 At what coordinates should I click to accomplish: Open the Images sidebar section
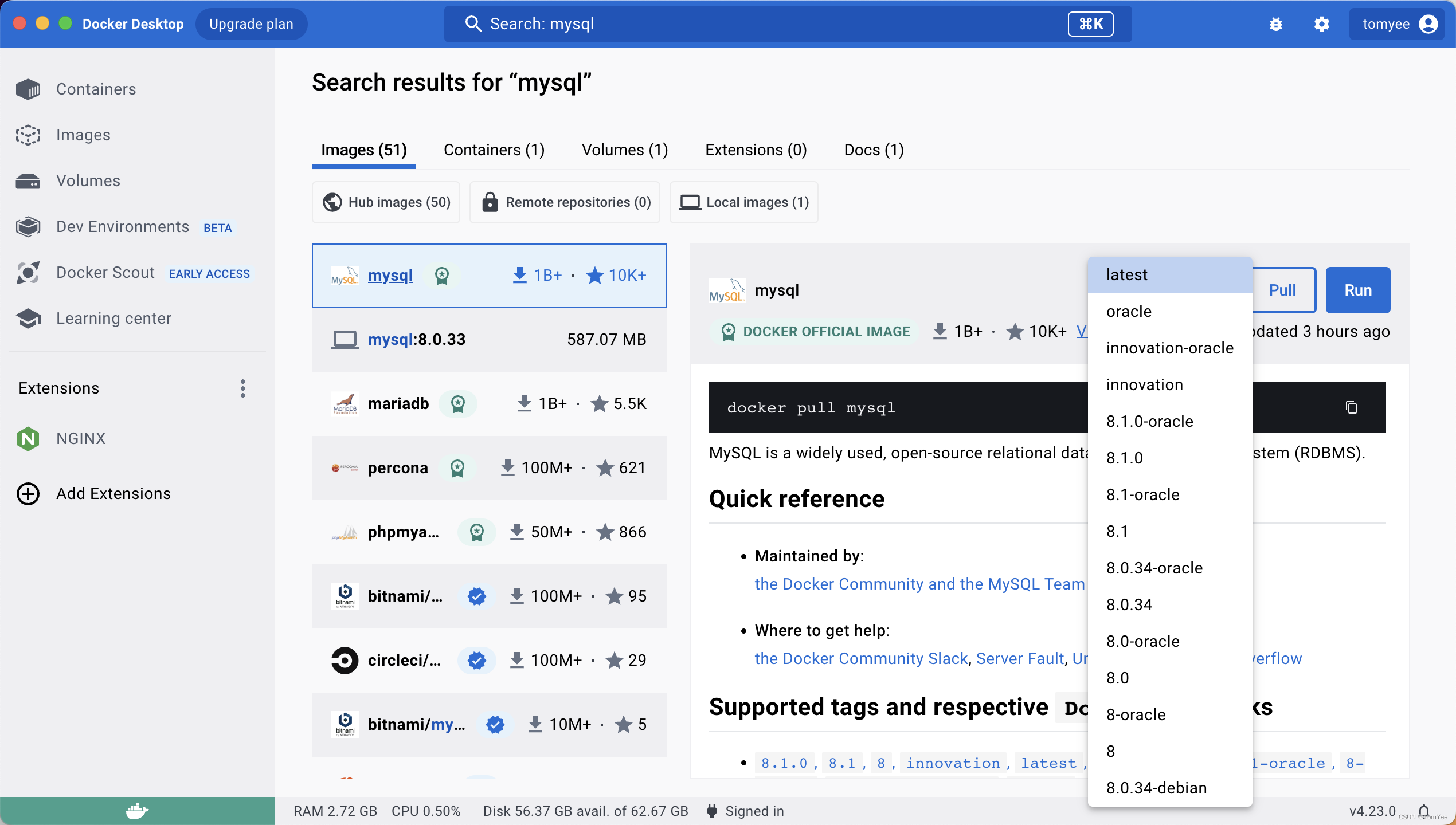(138, 135)
